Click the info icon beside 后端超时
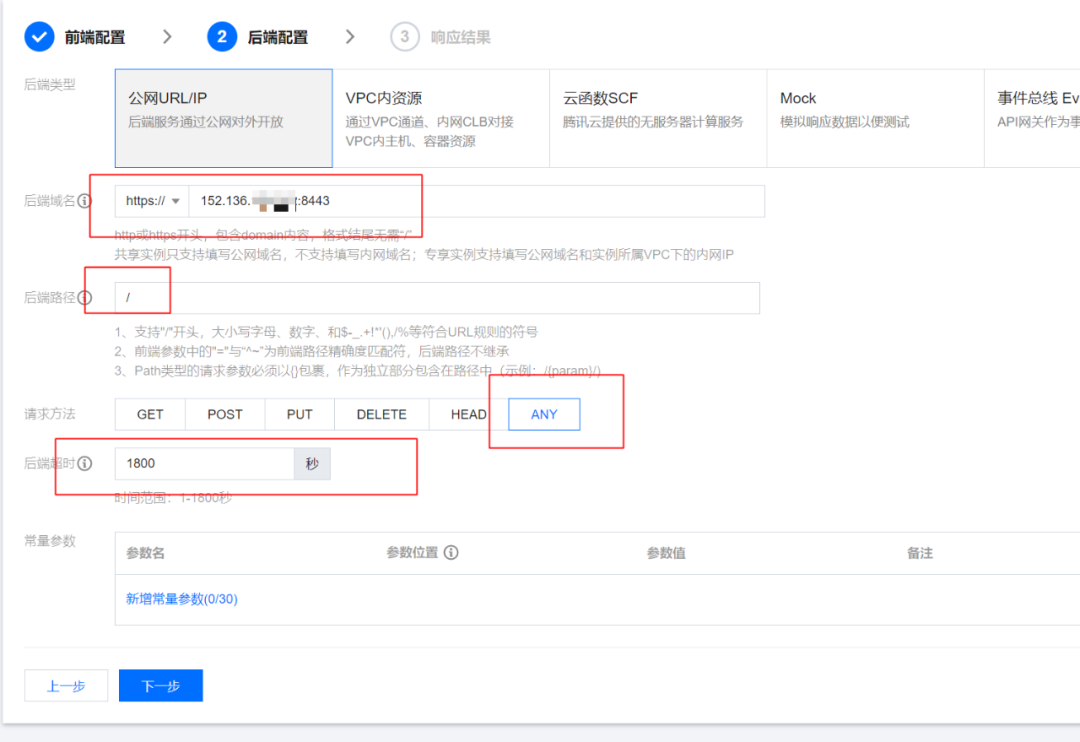Viewport: 1080px width, 742px height. tap(84, 463)
